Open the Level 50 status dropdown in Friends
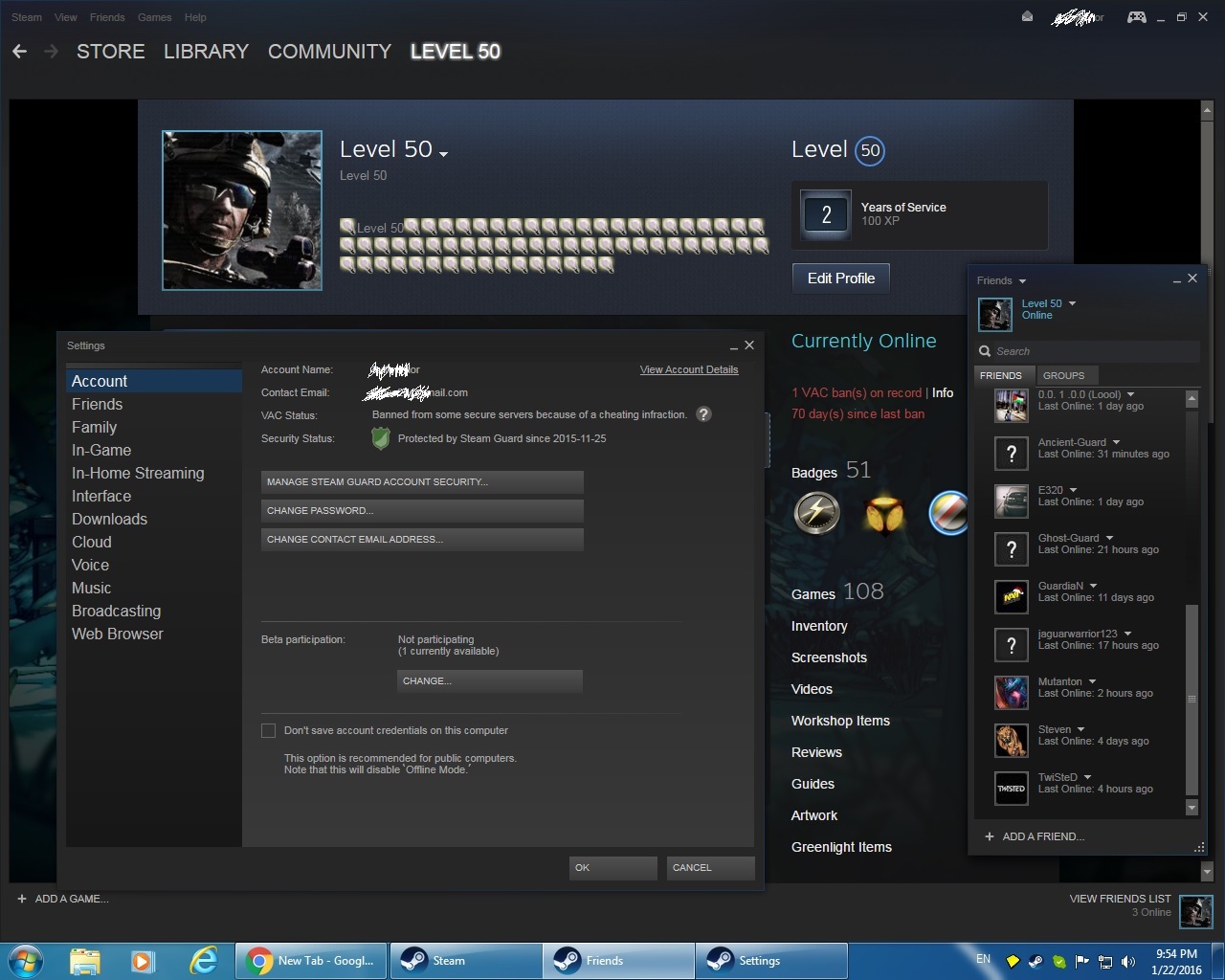1225x980 pixels. click(1072, 303)
